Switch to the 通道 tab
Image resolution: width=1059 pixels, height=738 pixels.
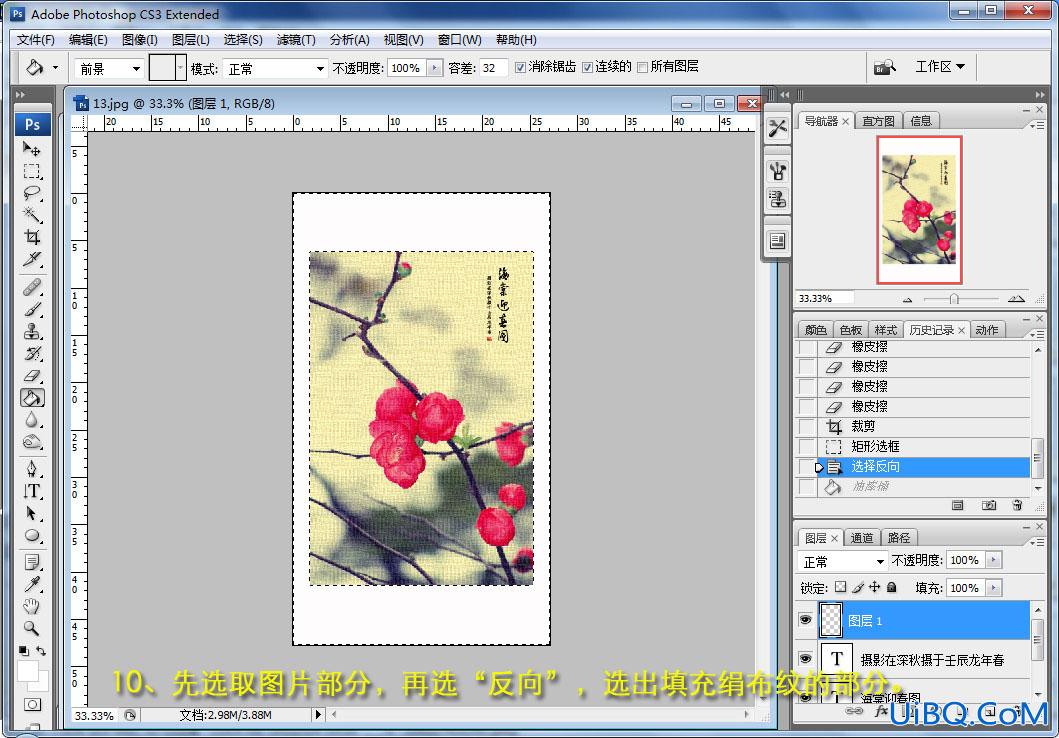coord(861,537)
